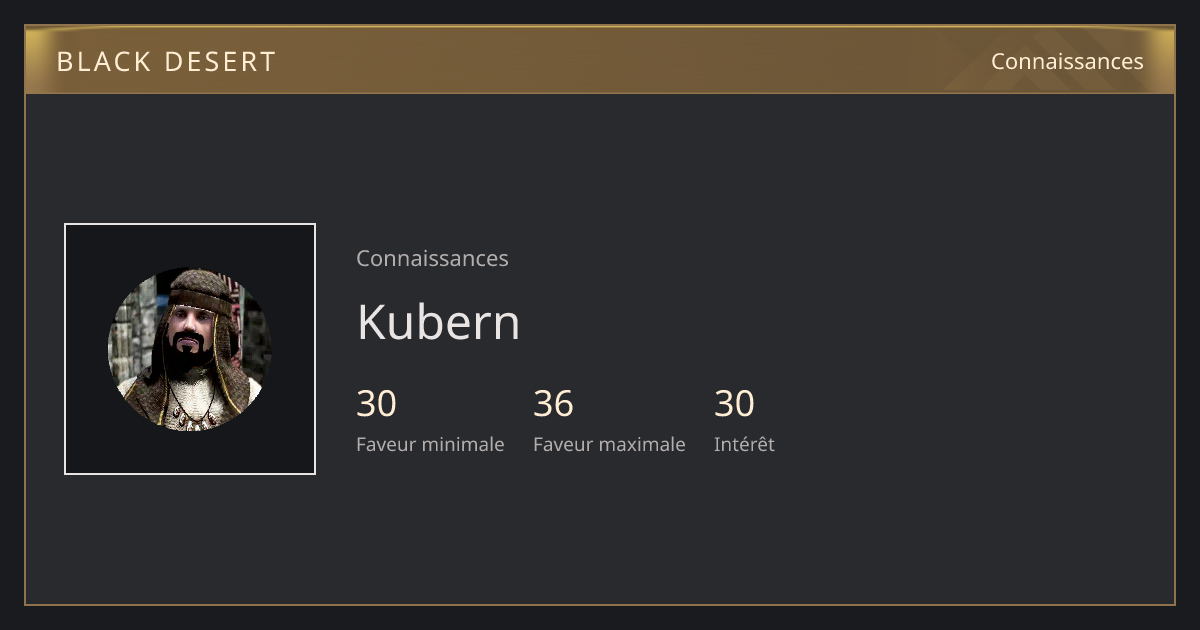Screen dimensions: 1200x630
Task: Click the Intérêt value 30
Action: (x=734, y=404)
